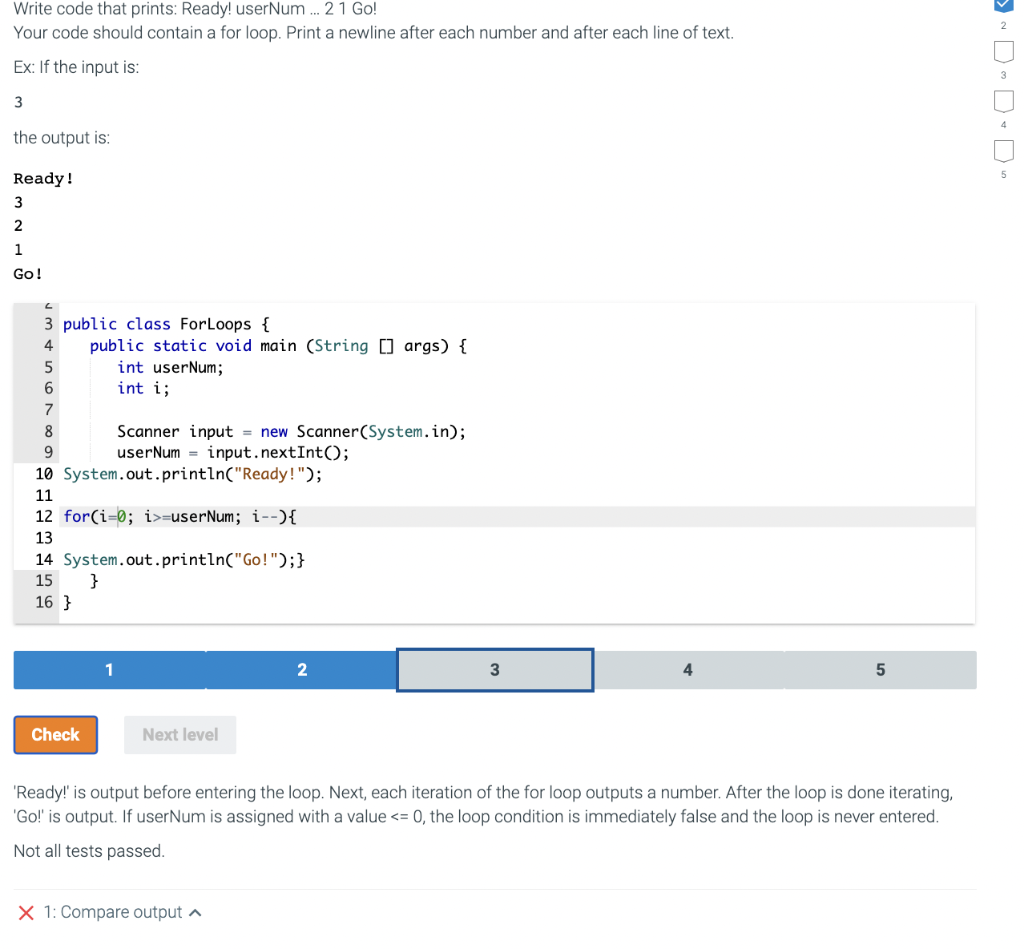Click the chevron next to Compare output
Image resolution: width=1024 pixels, height=949 pixels.
(x=196, y=911)
